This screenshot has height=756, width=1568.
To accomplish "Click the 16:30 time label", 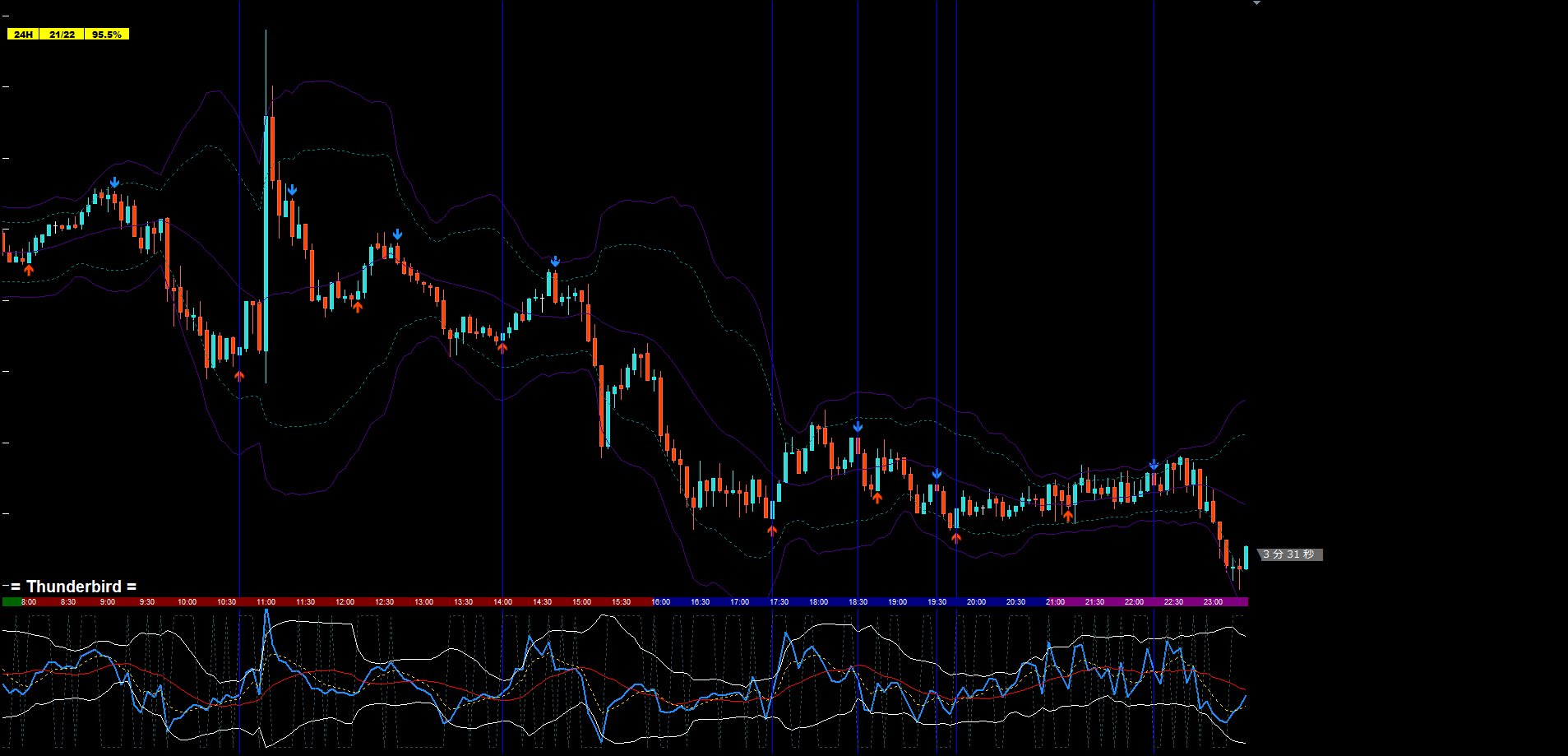I will click(x=700, y=602).
